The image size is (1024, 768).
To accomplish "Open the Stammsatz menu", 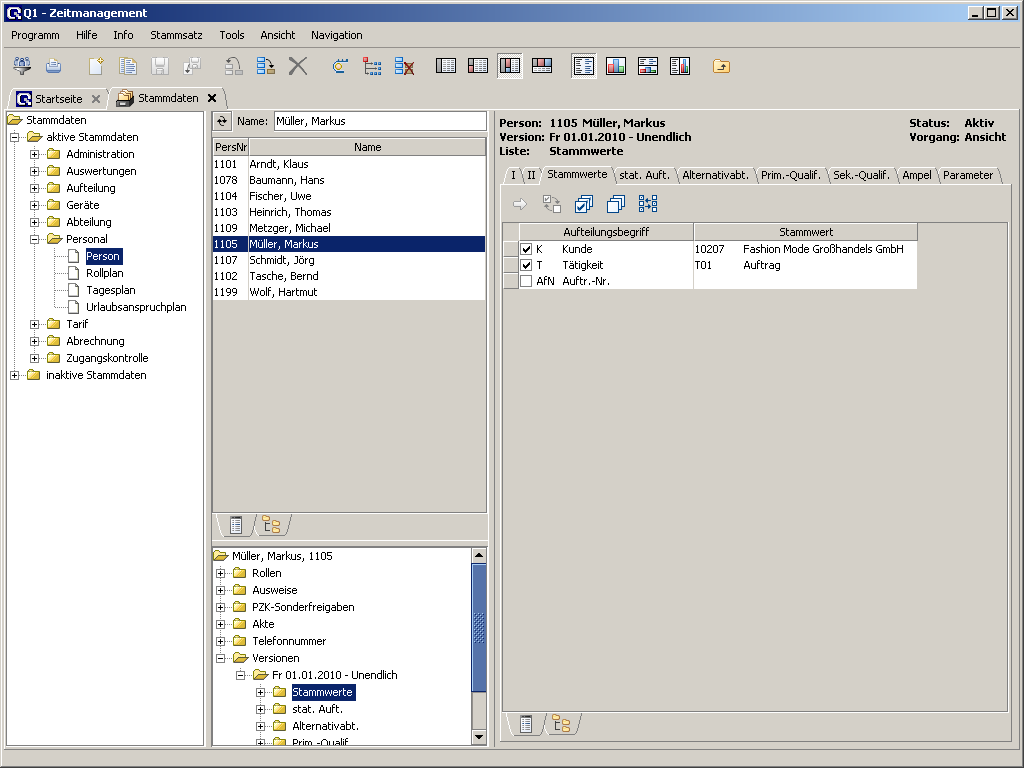I will click(x=176, y=35).
